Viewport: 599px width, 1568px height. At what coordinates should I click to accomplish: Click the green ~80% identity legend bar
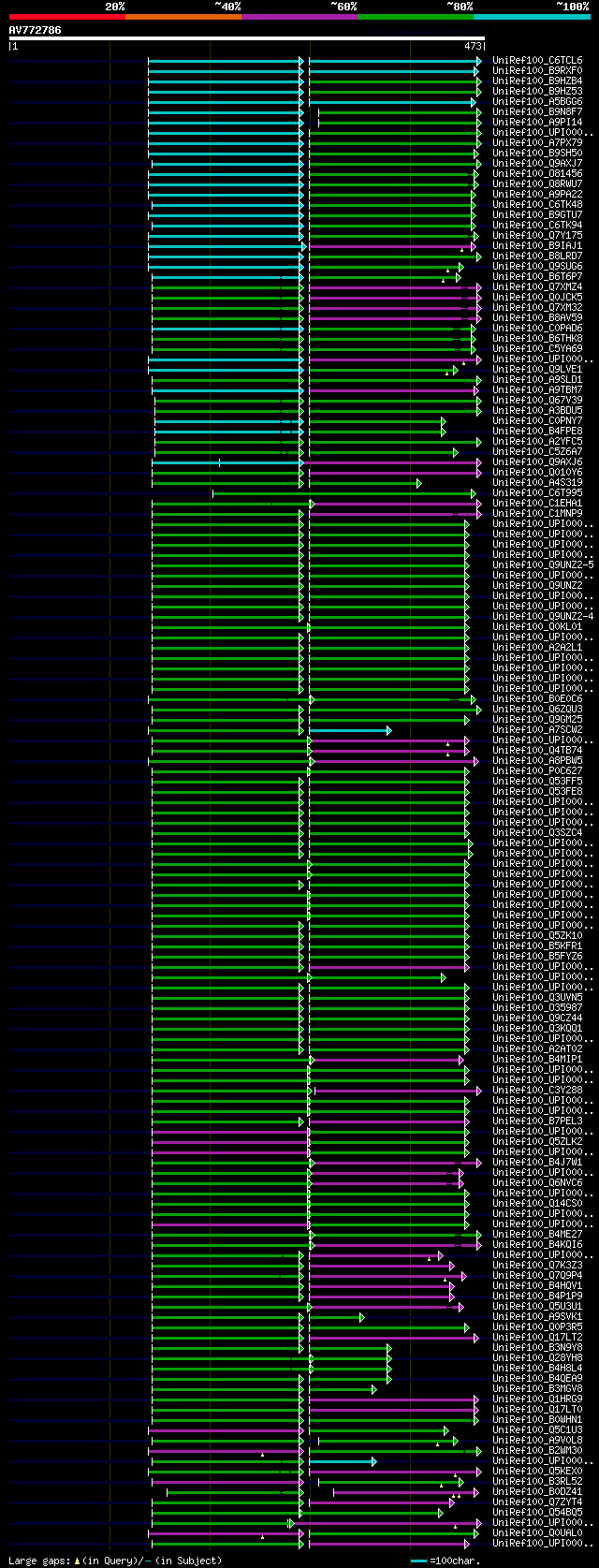pyautogui.click(x=416, y=16)
